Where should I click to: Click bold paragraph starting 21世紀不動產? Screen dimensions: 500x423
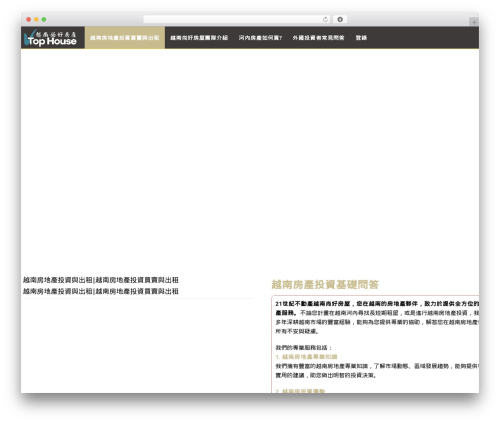377,308
